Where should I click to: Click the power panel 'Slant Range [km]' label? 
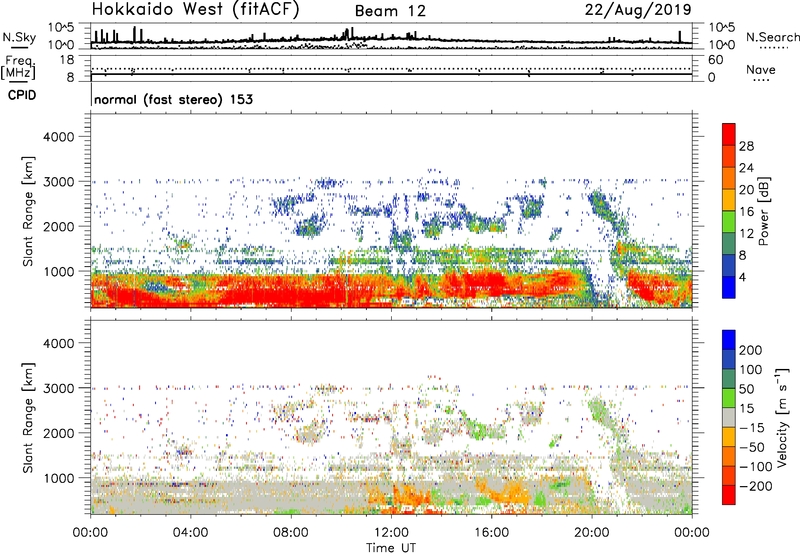point(28,211)
